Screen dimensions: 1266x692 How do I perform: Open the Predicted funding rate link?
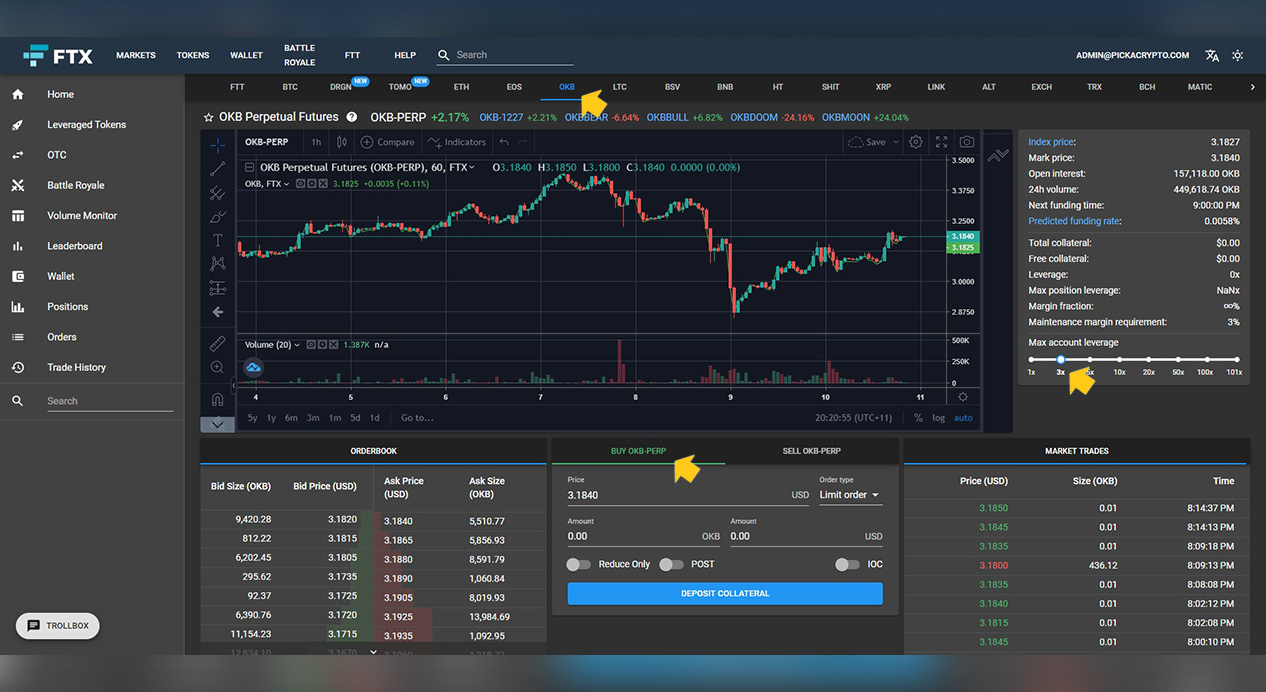1074,221
